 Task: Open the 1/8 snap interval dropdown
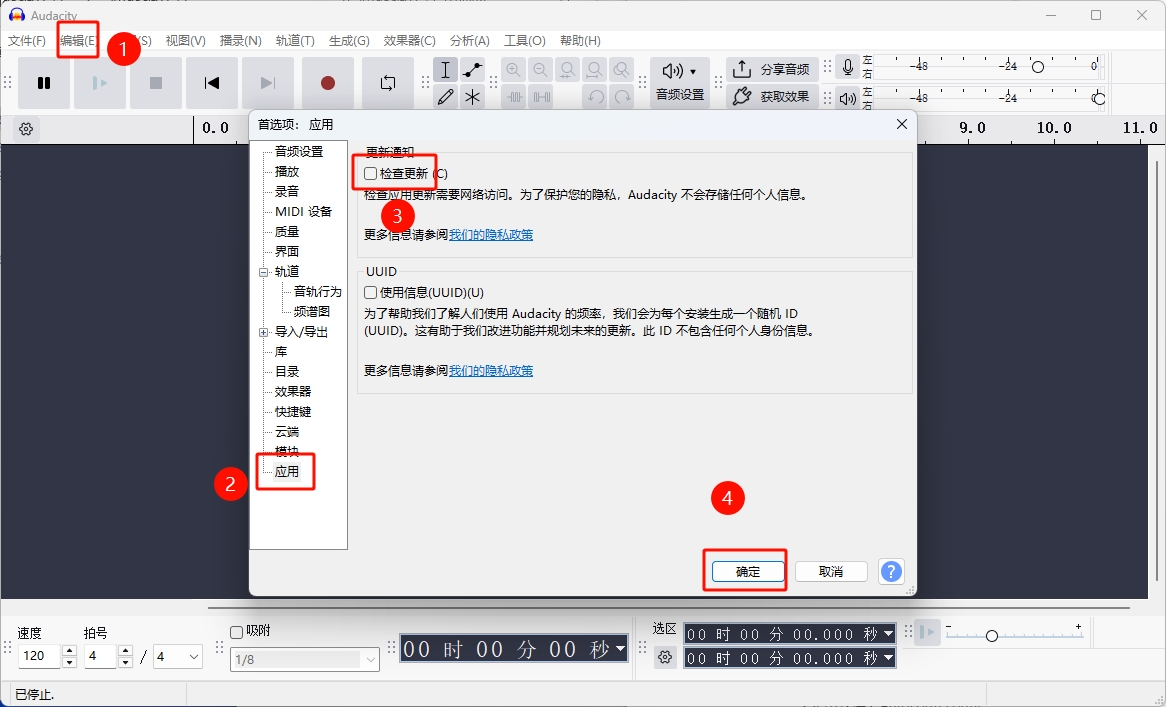pyautogui.click(x=368, y=658)
